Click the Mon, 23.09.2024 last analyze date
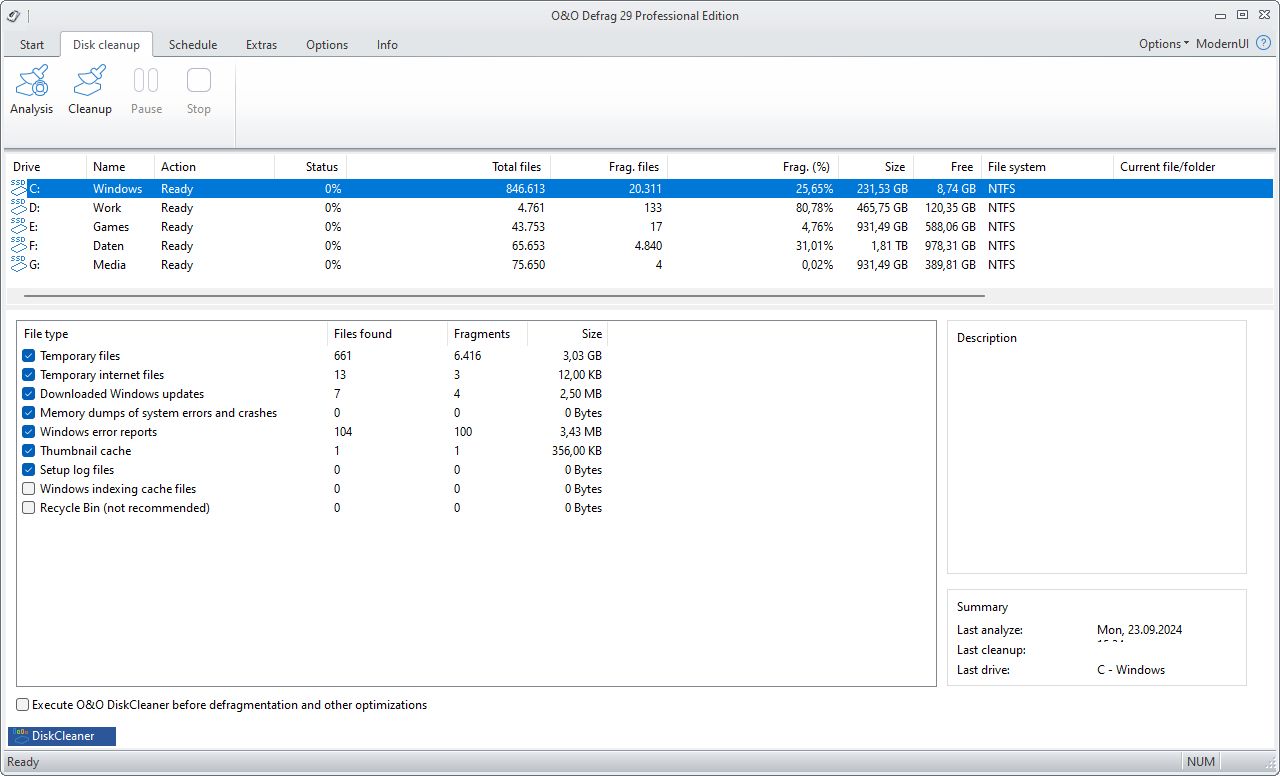This screenshot has width=1280, height=776. 1140,630
